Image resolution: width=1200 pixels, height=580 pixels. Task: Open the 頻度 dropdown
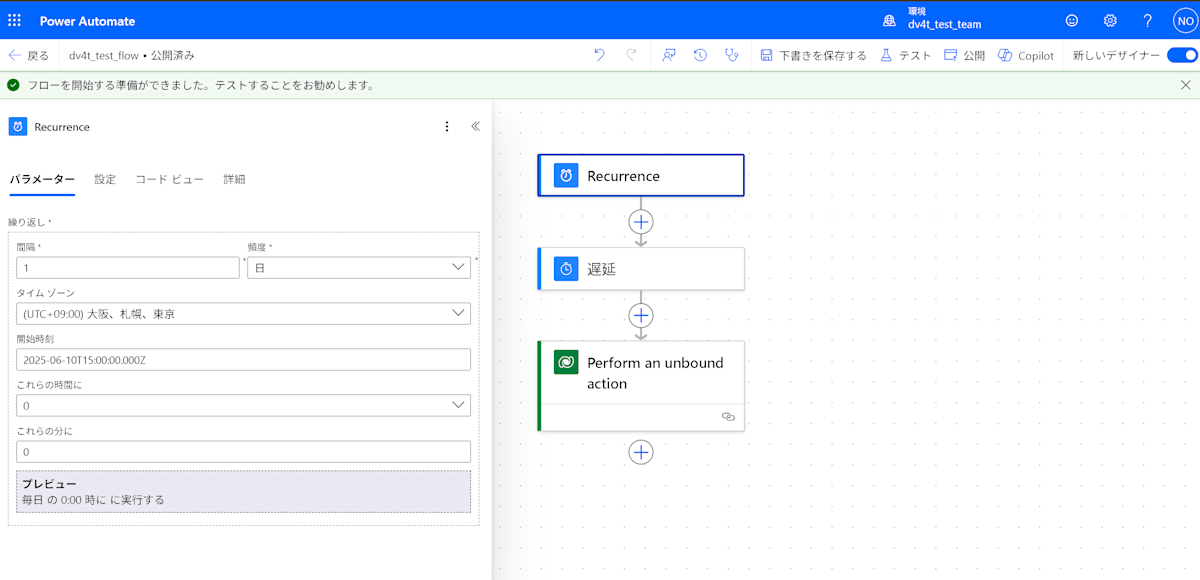(x=359, y=268)
